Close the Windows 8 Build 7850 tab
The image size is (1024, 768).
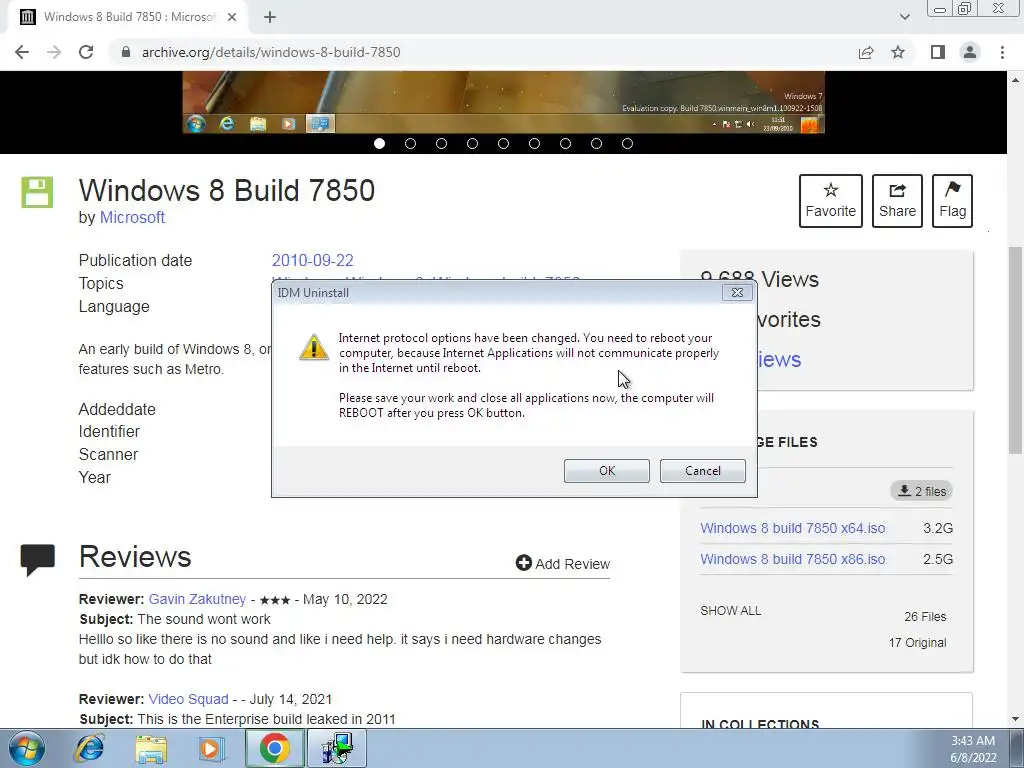[x=232, y=17]
